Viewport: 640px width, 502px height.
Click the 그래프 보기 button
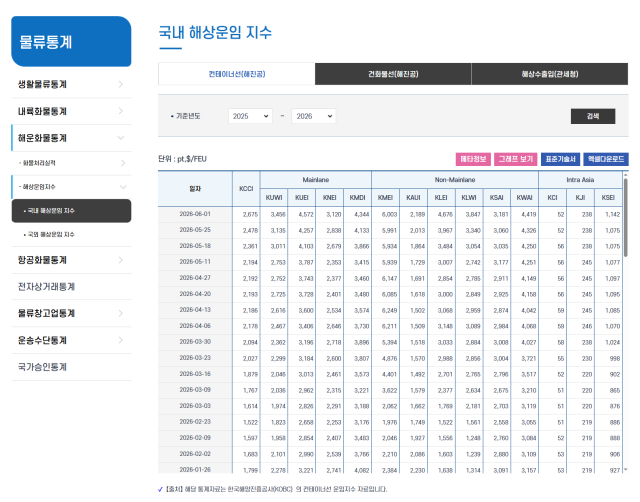click(516, 159)
